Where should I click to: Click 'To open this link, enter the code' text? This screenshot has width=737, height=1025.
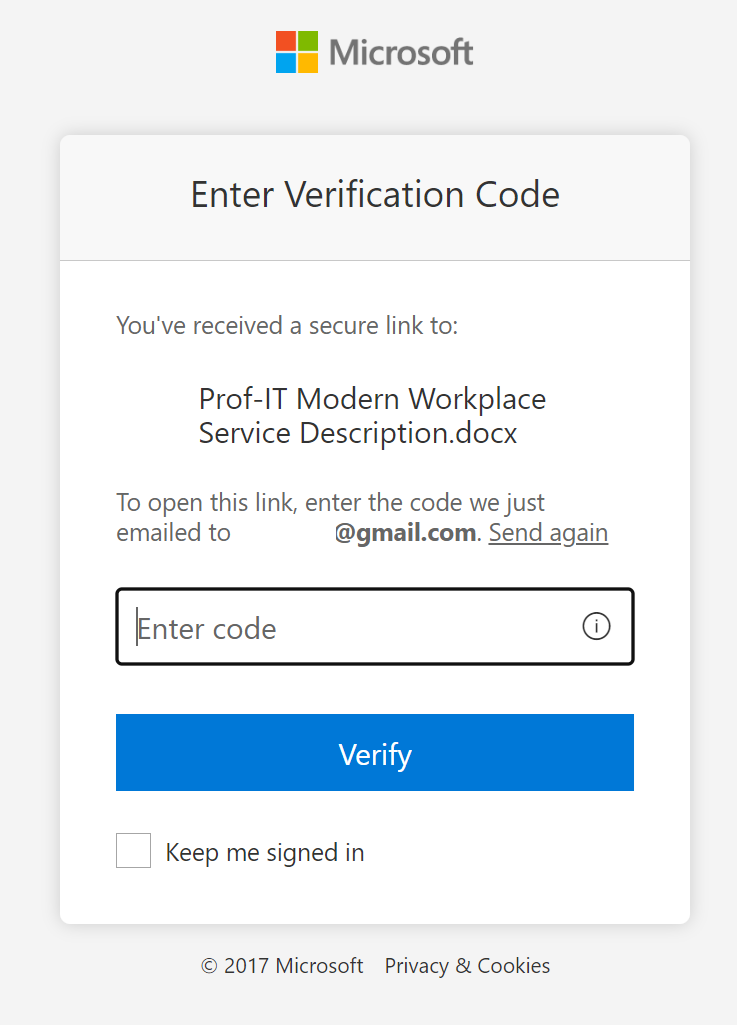(x=330, y=502)
